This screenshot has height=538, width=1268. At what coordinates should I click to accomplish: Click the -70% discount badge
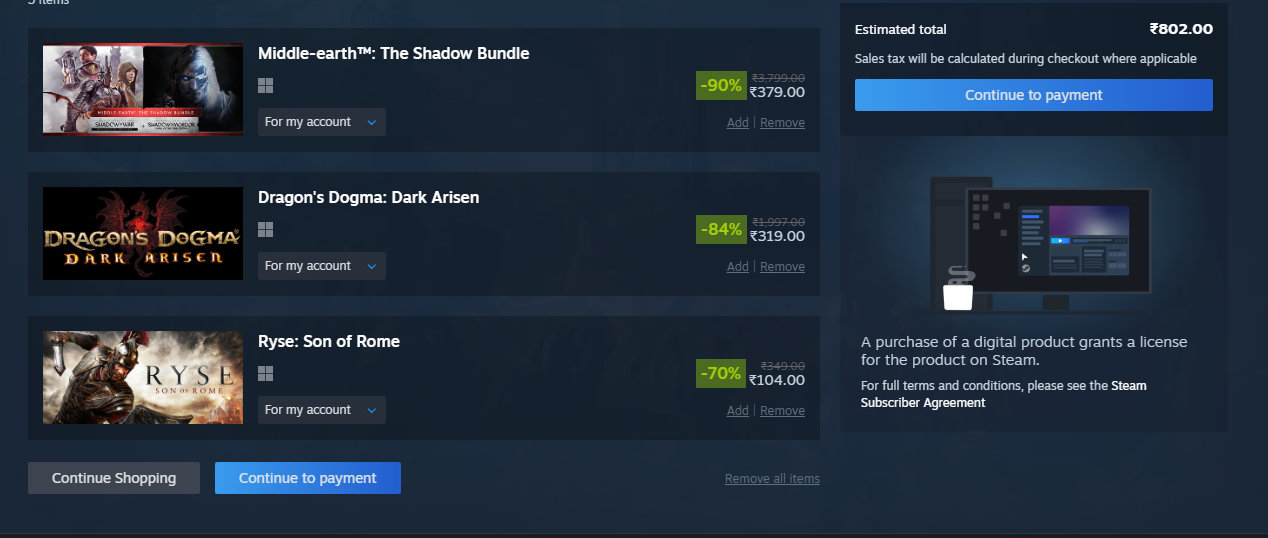(x=721, y=374)
